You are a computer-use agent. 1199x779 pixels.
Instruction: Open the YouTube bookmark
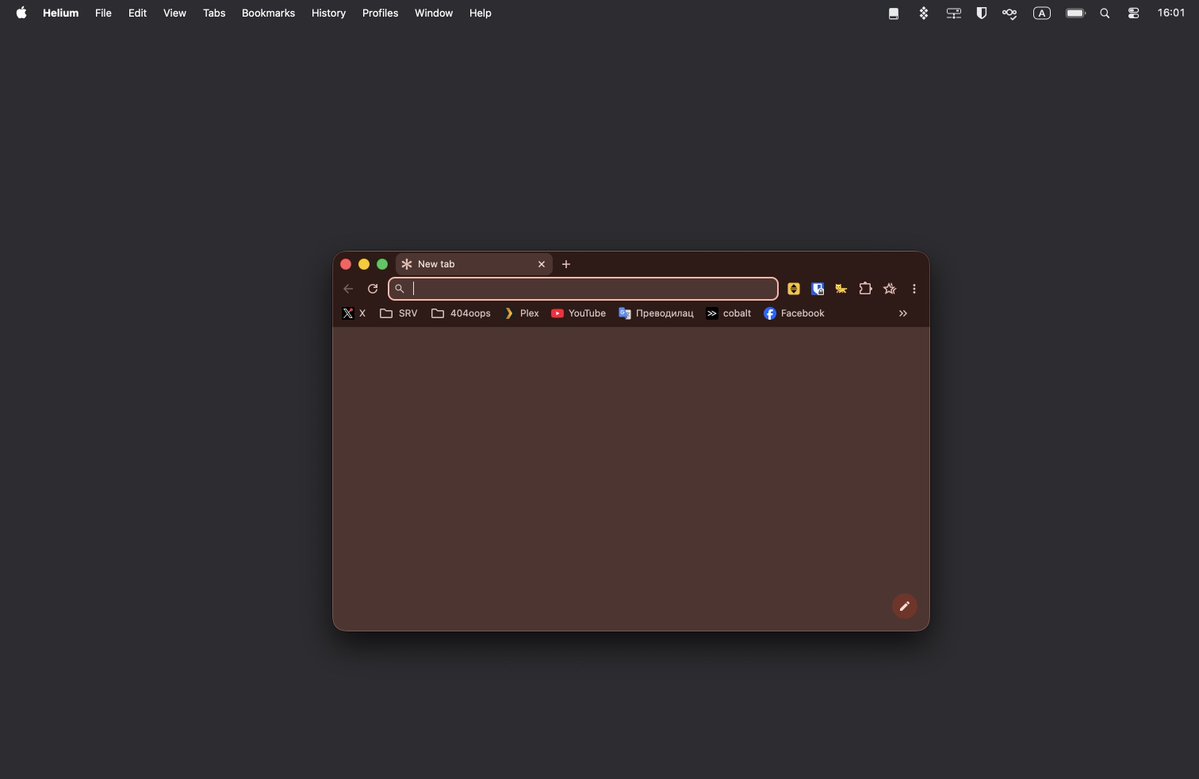[x=579, y=313]
